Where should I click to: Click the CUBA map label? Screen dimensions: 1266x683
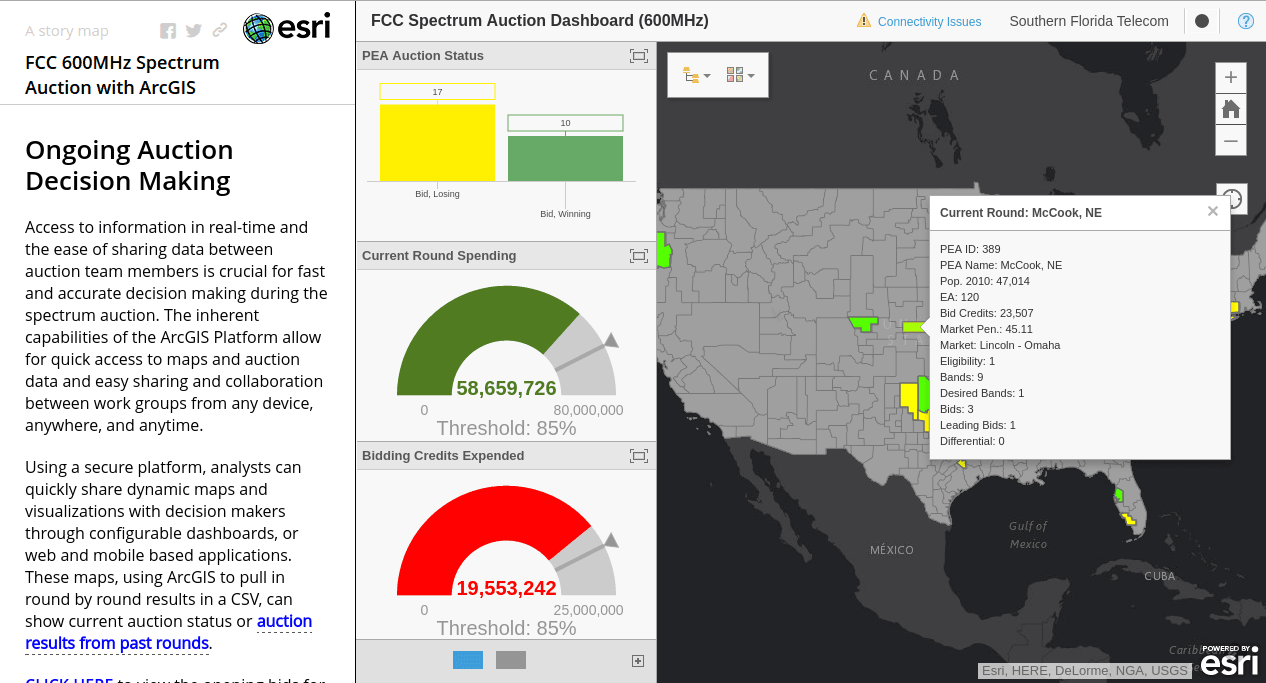pos(1160,576)
